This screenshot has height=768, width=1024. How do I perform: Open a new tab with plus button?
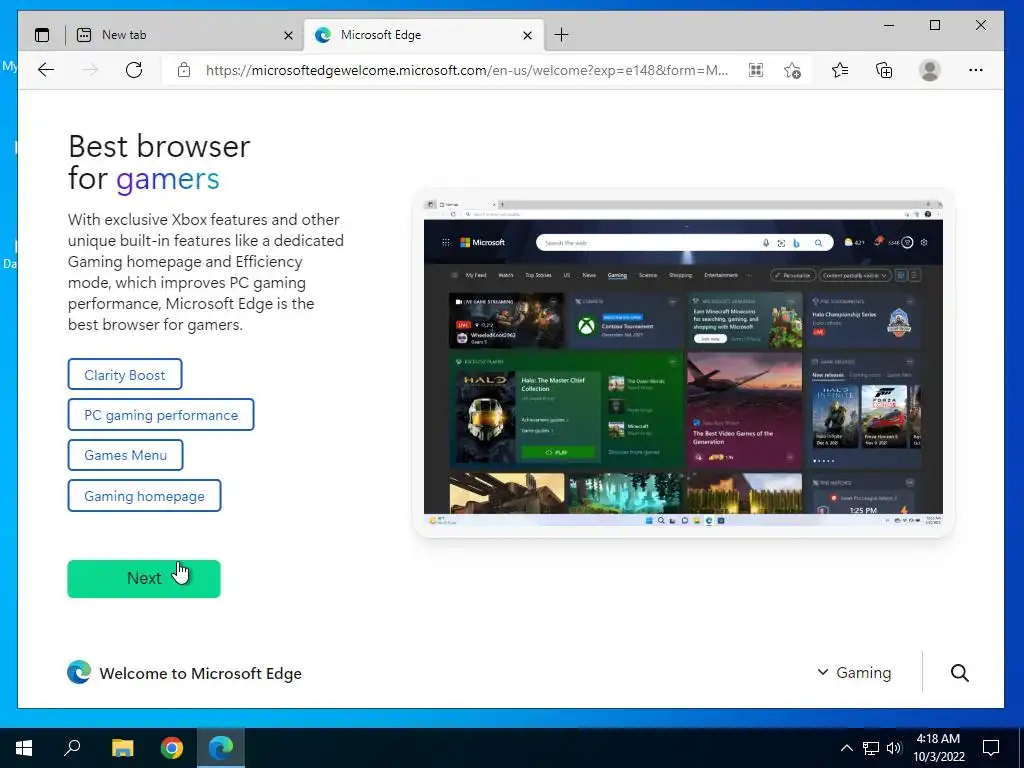point(561,35)
